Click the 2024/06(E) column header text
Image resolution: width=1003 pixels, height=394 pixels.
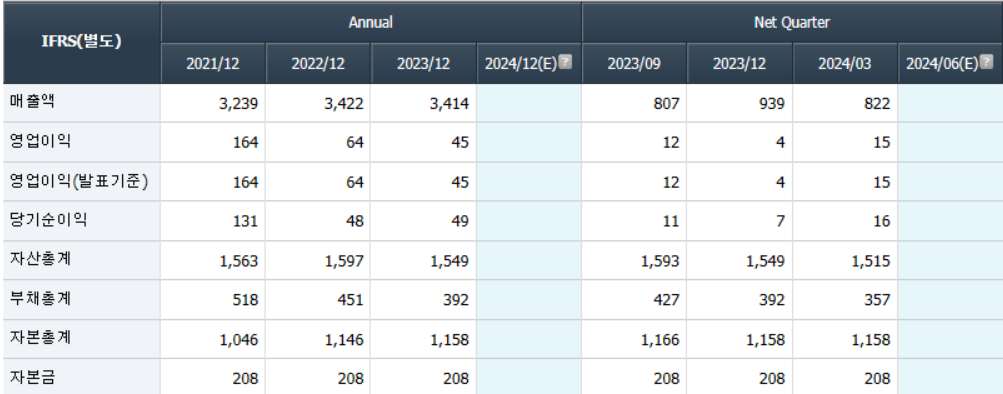point(942,63)
